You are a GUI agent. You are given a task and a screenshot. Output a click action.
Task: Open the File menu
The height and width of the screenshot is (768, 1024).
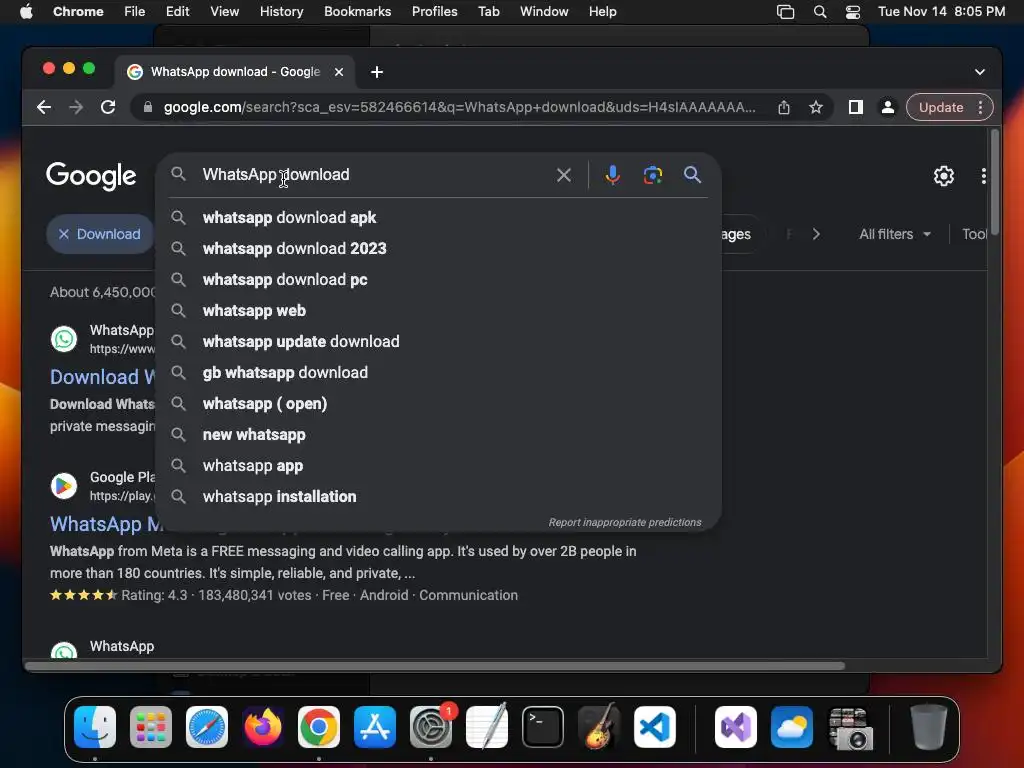click(135, 12)
